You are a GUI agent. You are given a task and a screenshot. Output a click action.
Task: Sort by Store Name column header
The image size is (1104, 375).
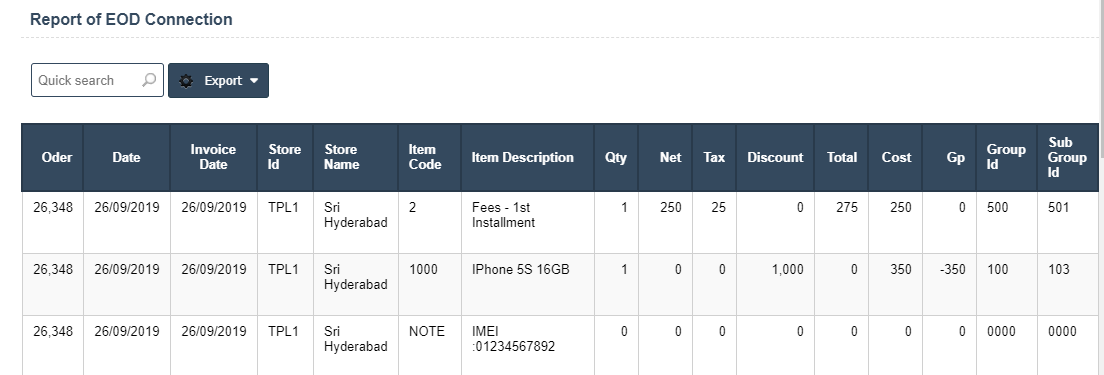356,158
